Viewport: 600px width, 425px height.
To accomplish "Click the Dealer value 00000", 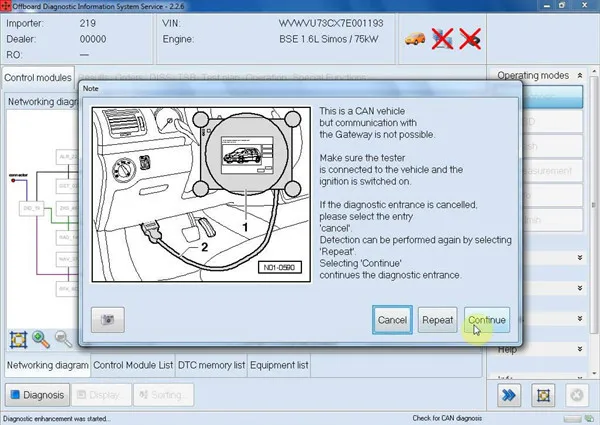I will (93, 39).
